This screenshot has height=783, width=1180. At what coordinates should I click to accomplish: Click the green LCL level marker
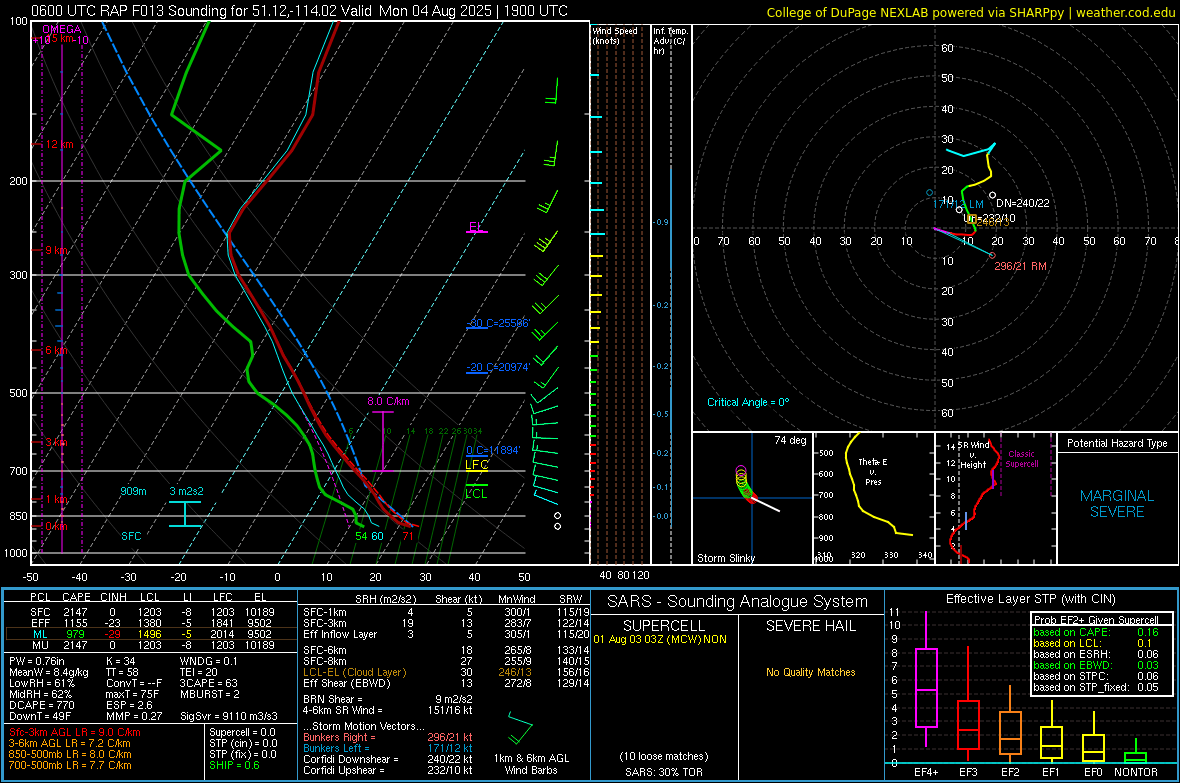pos(476,492)
